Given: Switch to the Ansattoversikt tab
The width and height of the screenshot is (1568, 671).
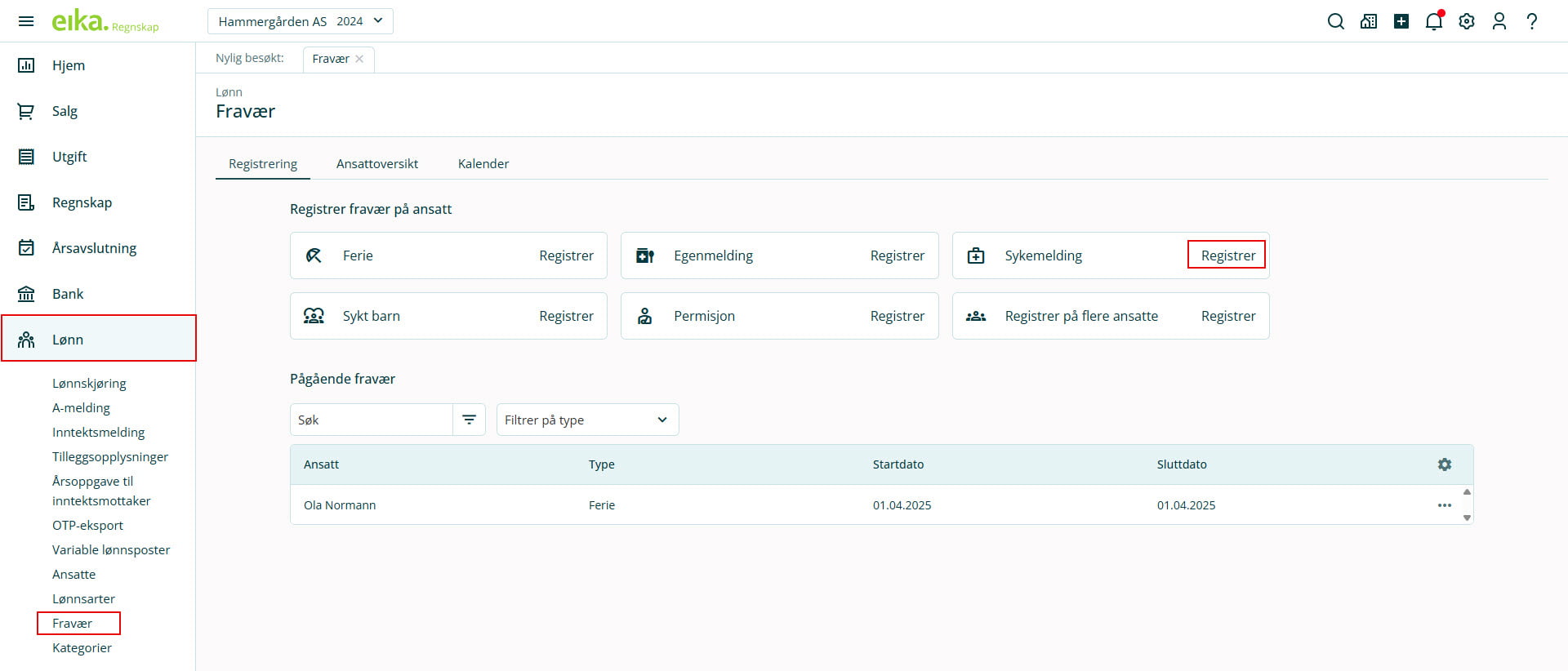Looking at the screenshot, I should (x=376, y=163).
